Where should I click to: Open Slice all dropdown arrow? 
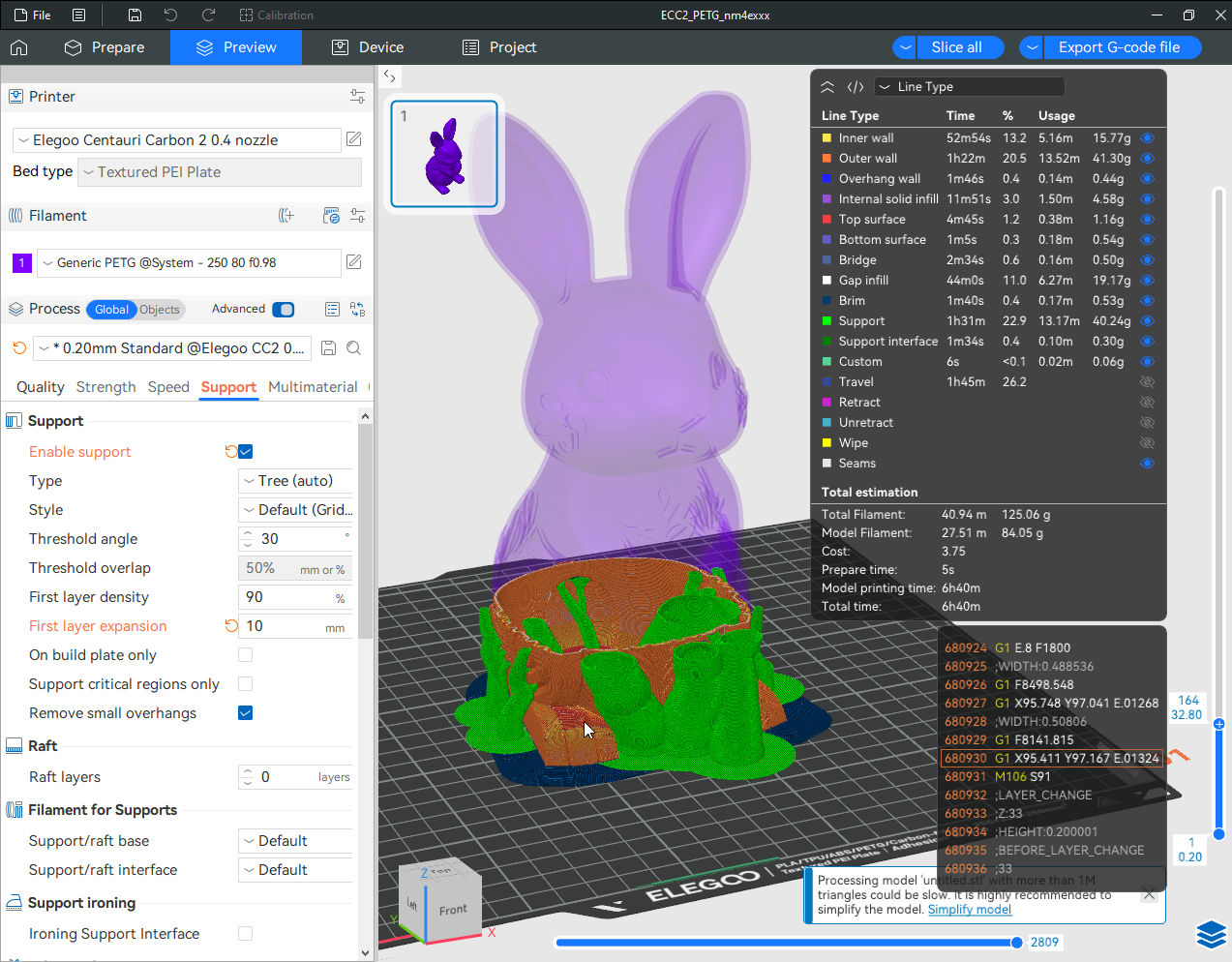pyautogui.click(x=906, y=47)
